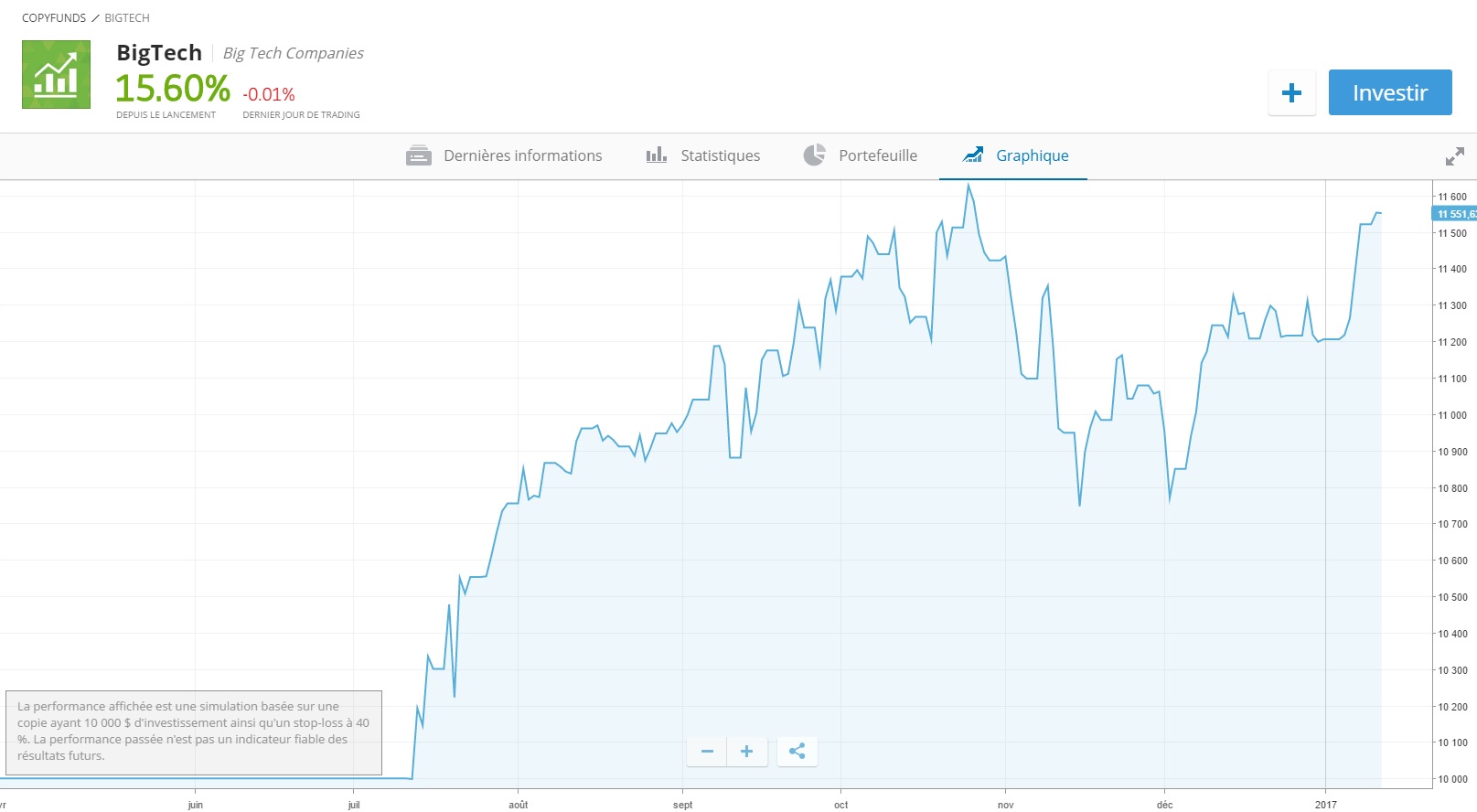Zoom in the chart with plus button

[746, 752]
